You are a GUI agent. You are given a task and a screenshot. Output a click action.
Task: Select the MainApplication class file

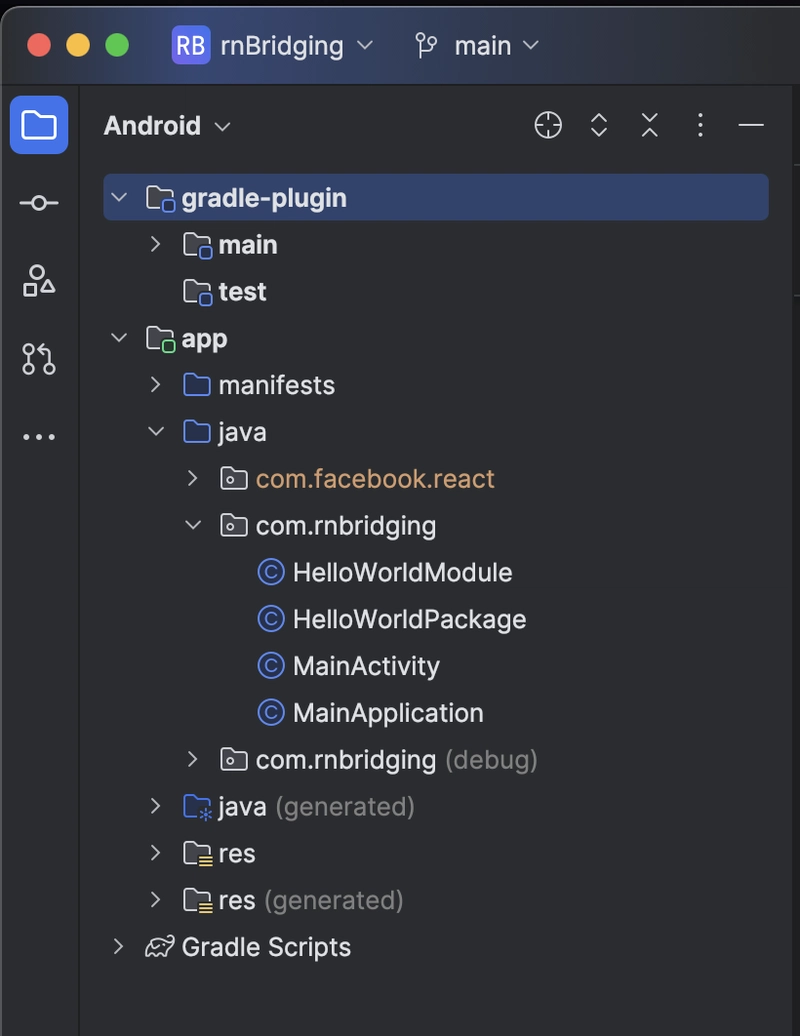370,713
